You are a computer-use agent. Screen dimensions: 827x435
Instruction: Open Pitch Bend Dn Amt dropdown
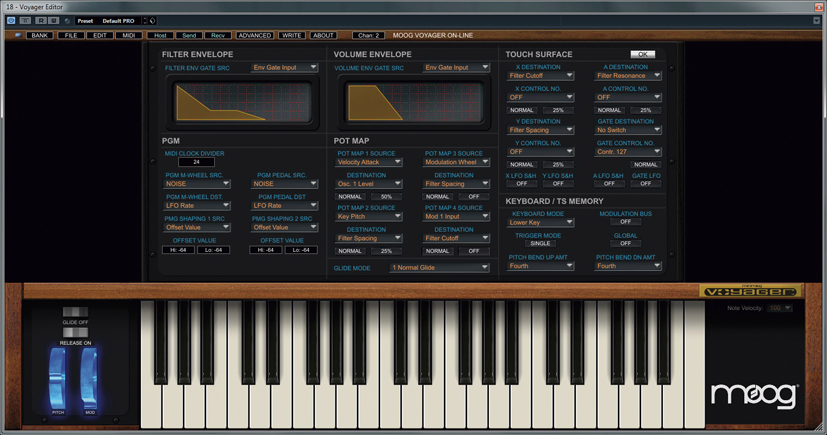coord(628,266)
